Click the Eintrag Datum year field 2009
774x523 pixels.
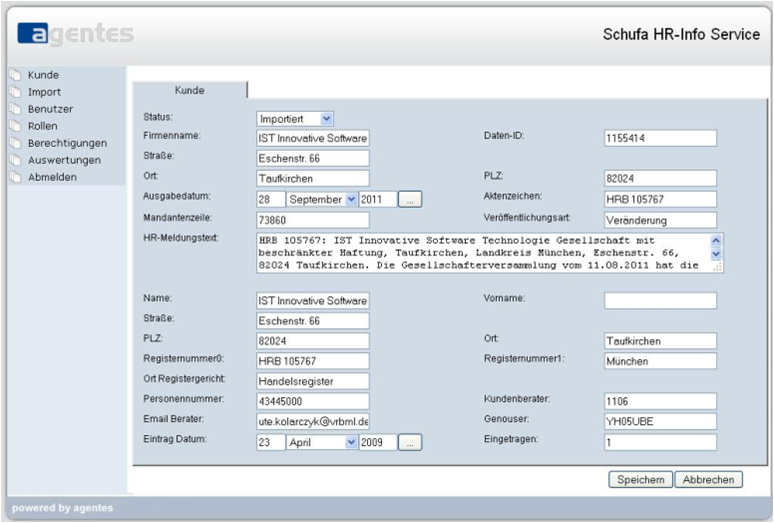(378, 442)
